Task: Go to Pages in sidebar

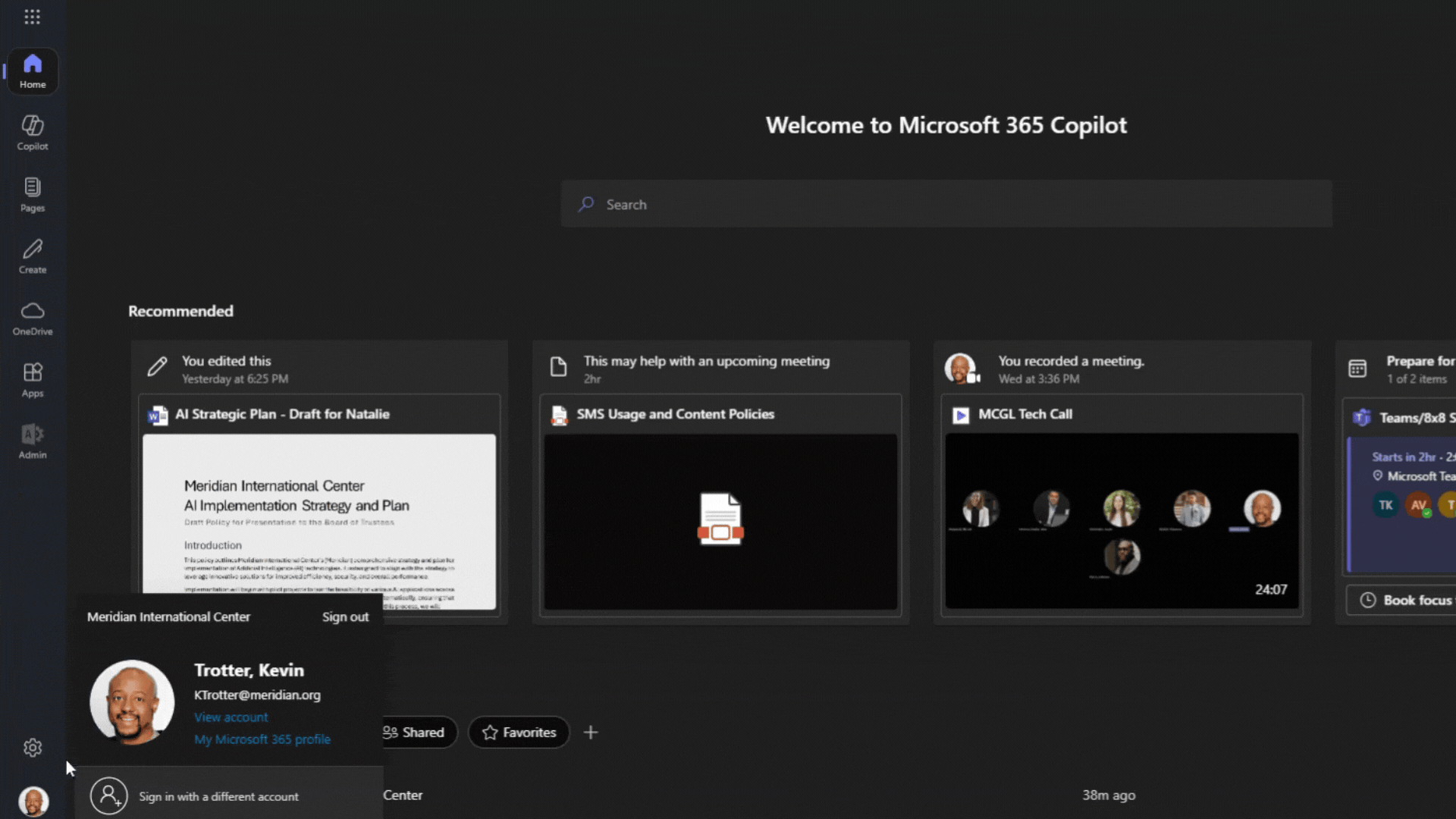Action: click(33, 194)
